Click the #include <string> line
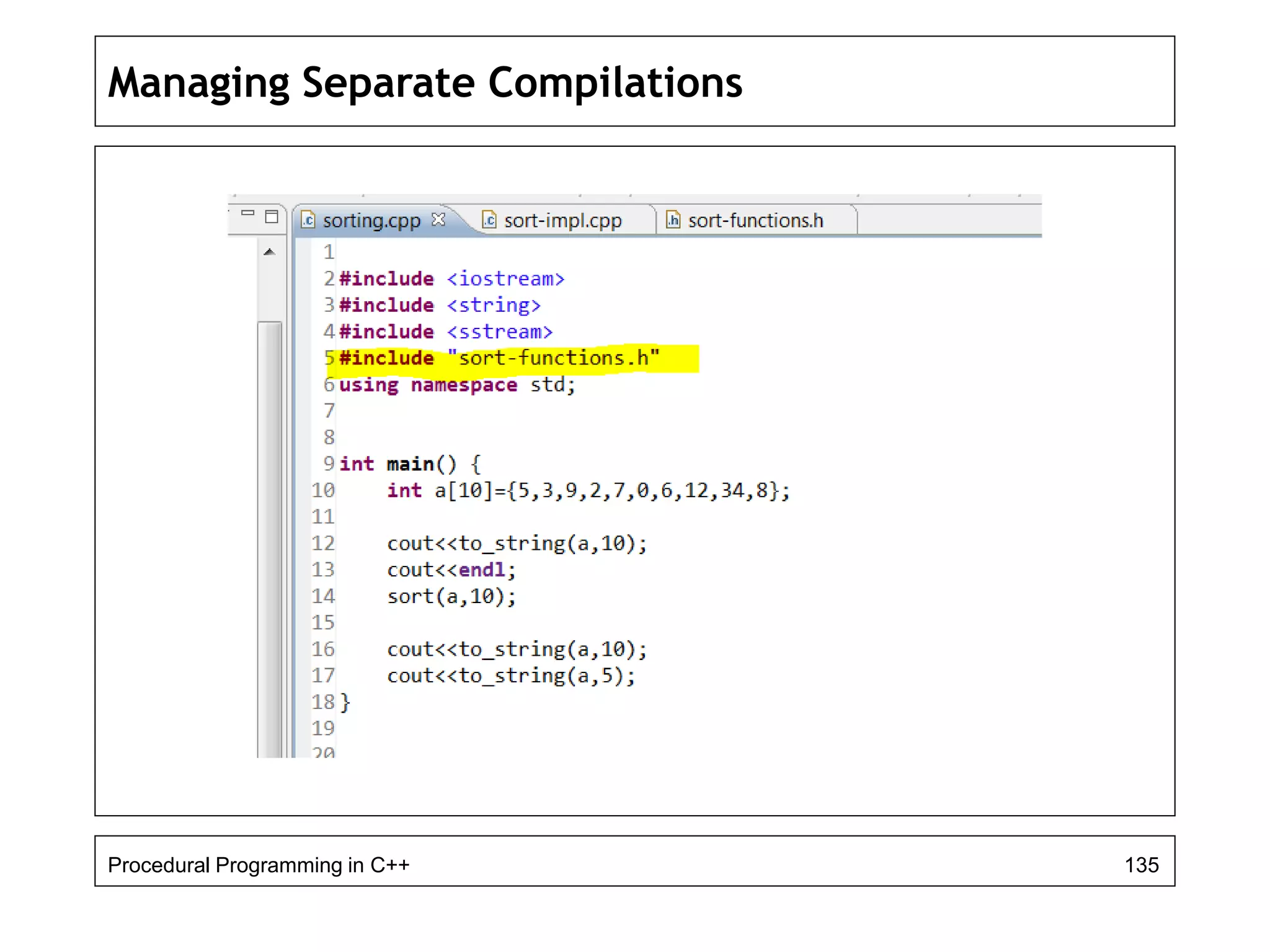1270x952 pixels. pos(440,306)
